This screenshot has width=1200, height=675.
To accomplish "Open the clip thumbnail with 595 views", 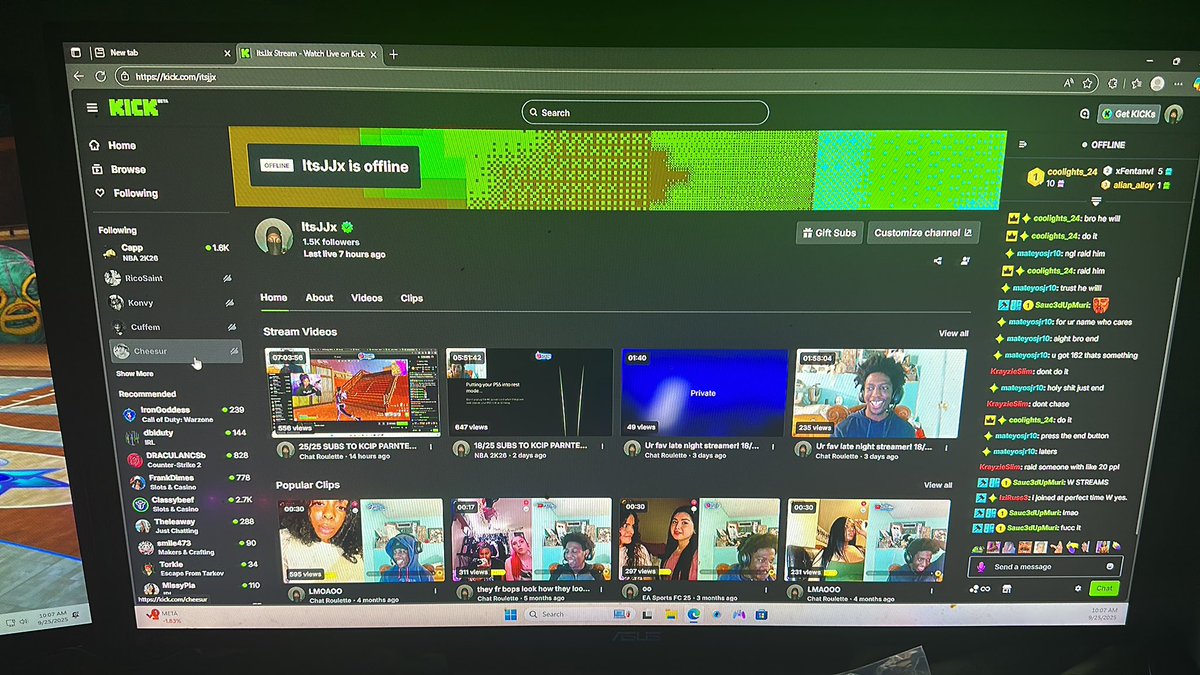I will [x=360, y=540].
